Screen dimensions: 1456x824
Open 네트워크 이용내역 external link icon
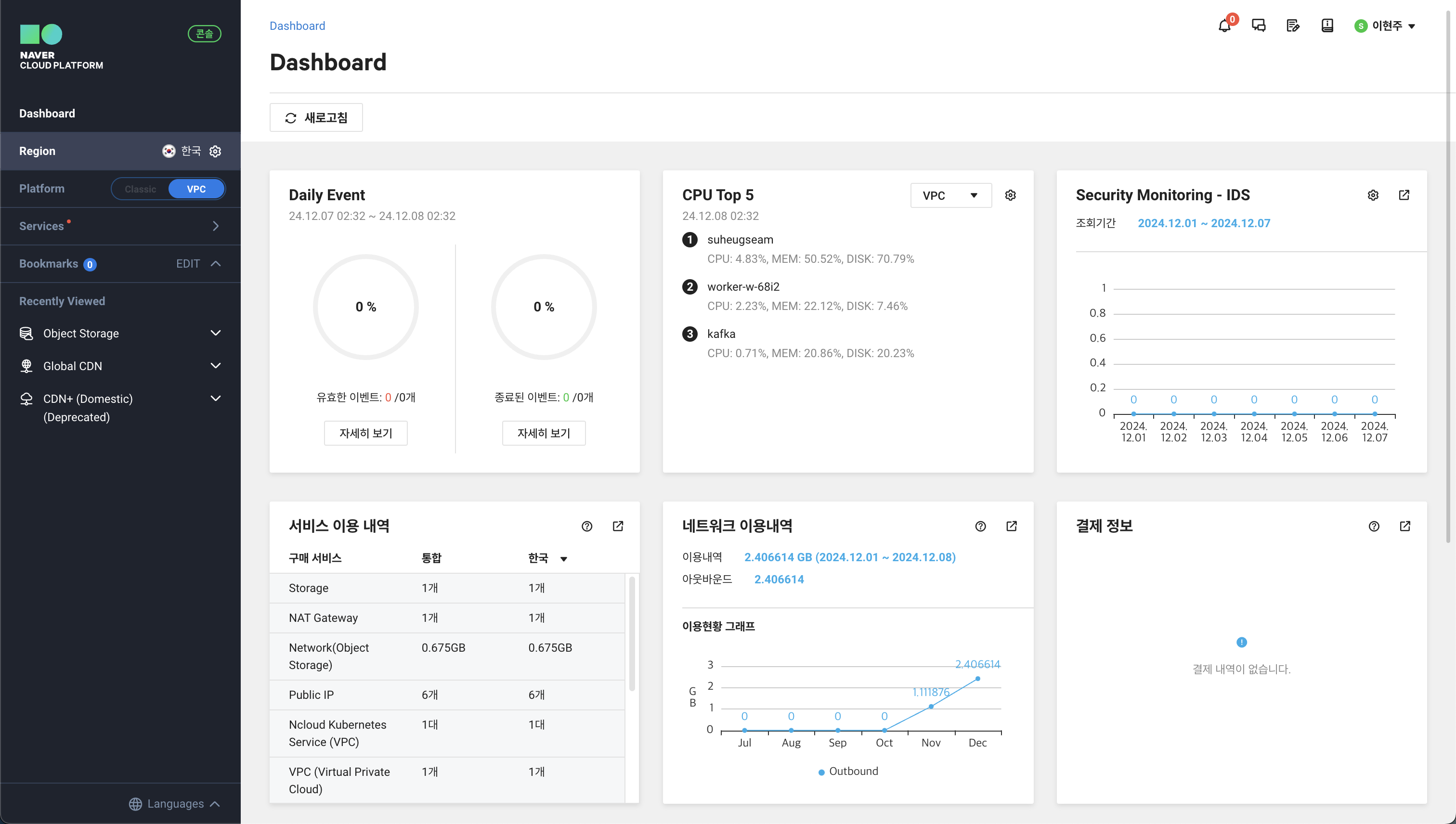[1012, 527]
